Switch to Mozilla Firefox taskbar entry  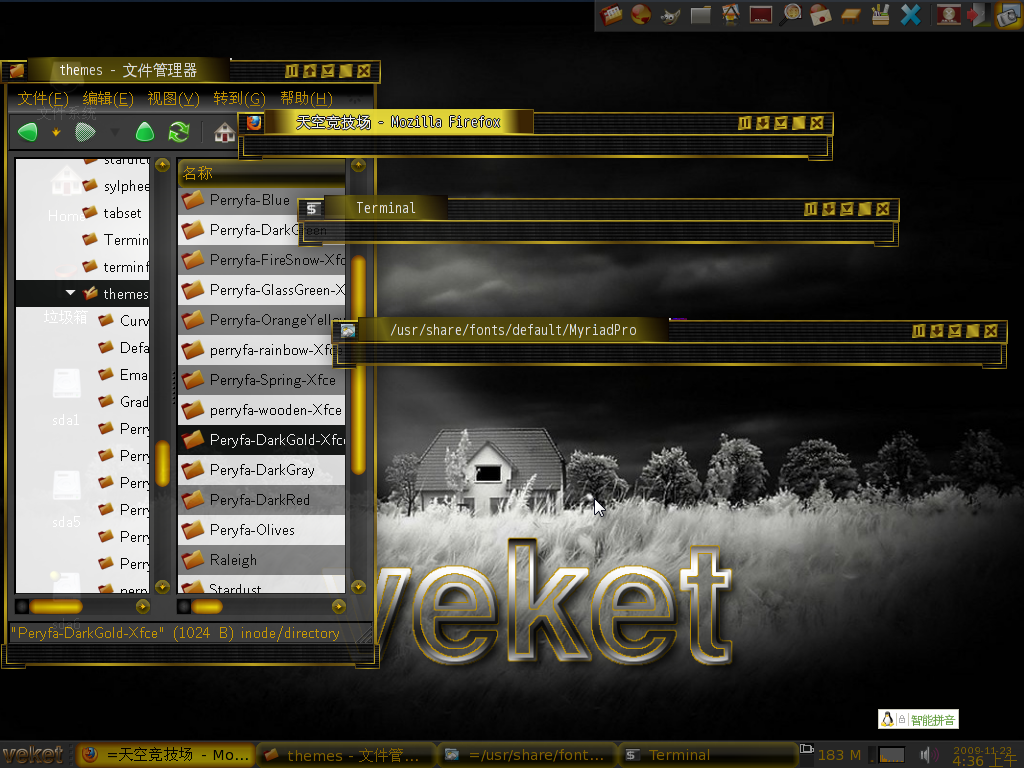coord(165,755)
